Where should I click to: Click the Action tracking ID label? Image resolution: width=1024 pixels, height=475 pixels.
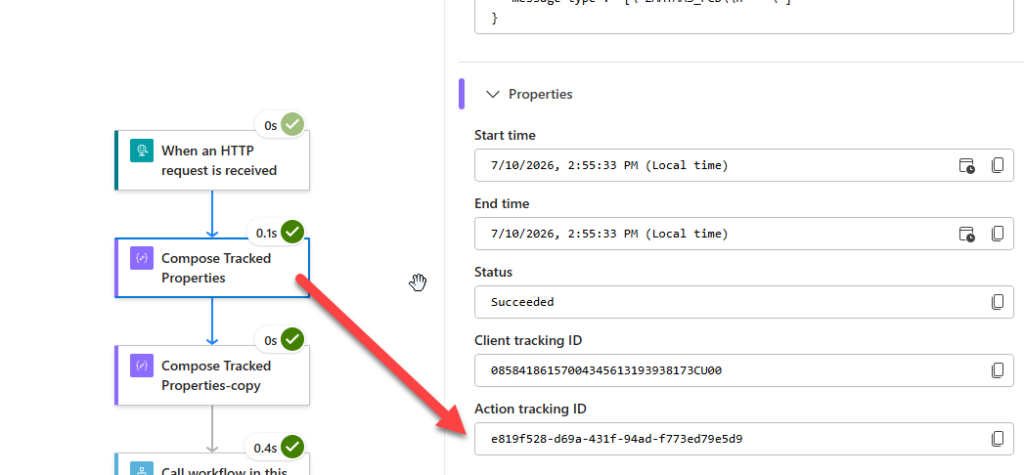(530, 409)
